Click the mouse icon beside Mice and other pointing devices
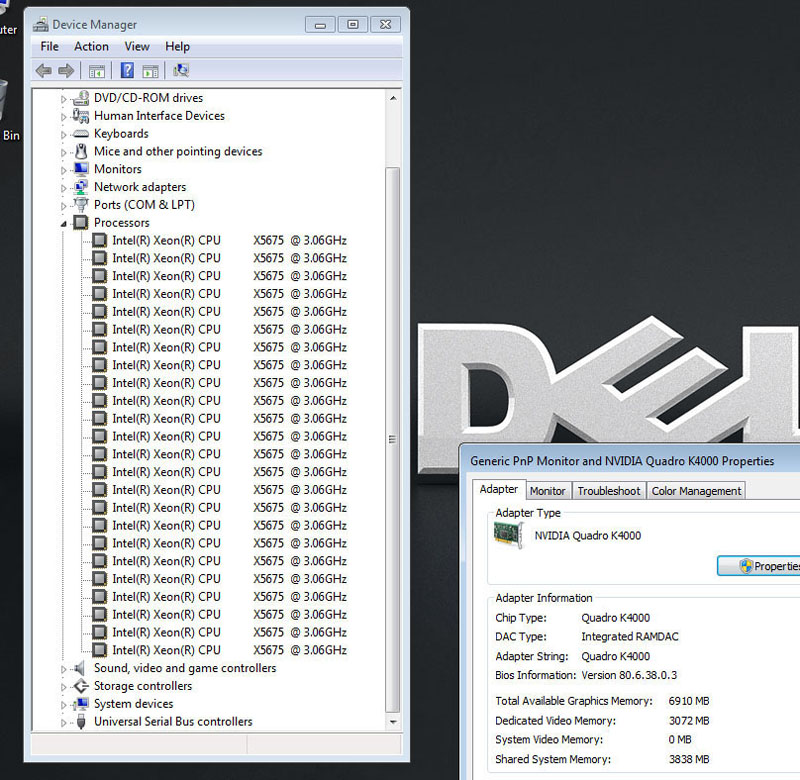The image size is (800, 780). (81, 151)
